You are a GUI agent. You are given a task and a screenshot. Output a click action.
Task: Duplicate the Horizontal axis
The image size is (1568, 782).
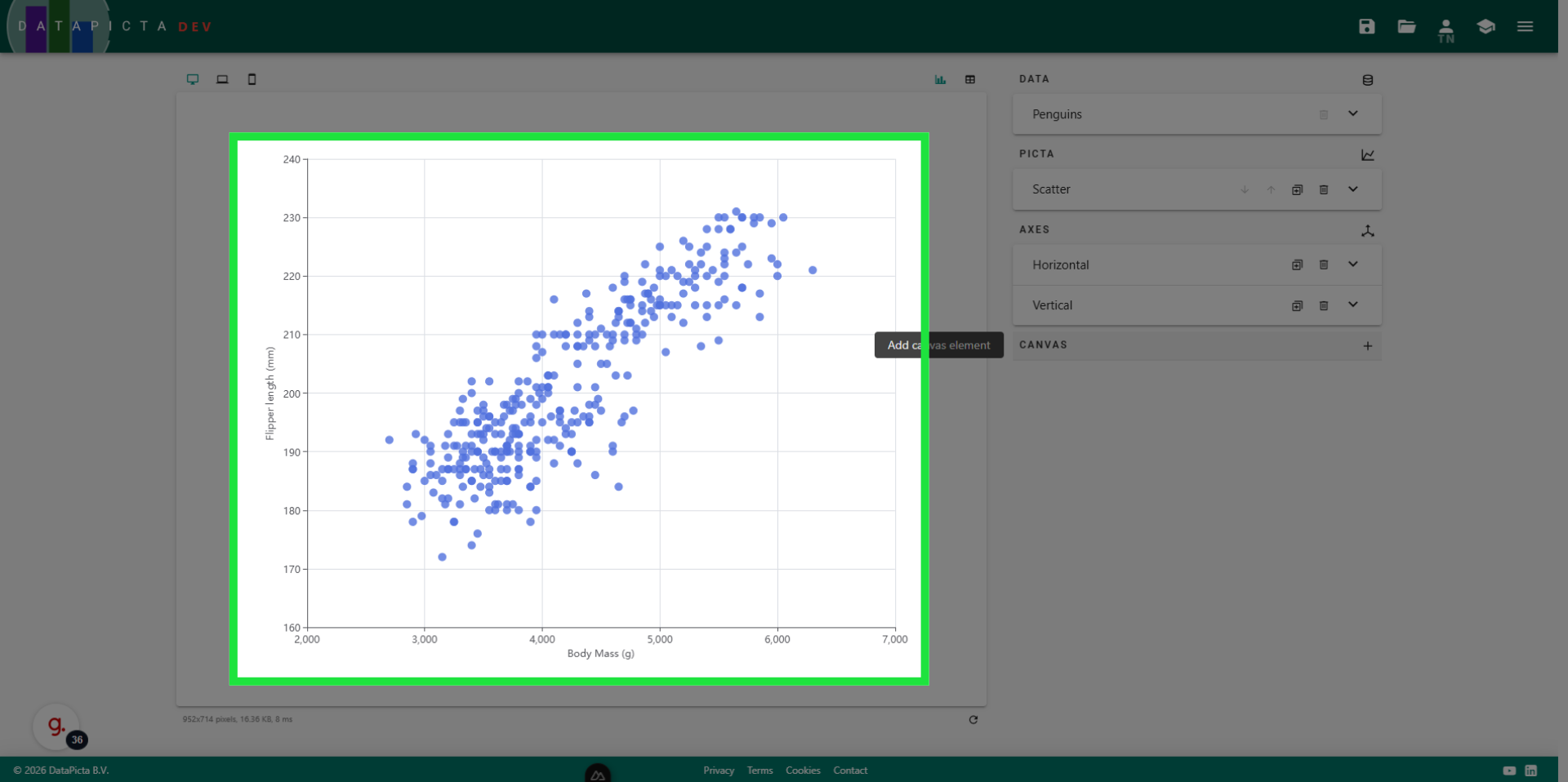click(x=1297, y=264)
